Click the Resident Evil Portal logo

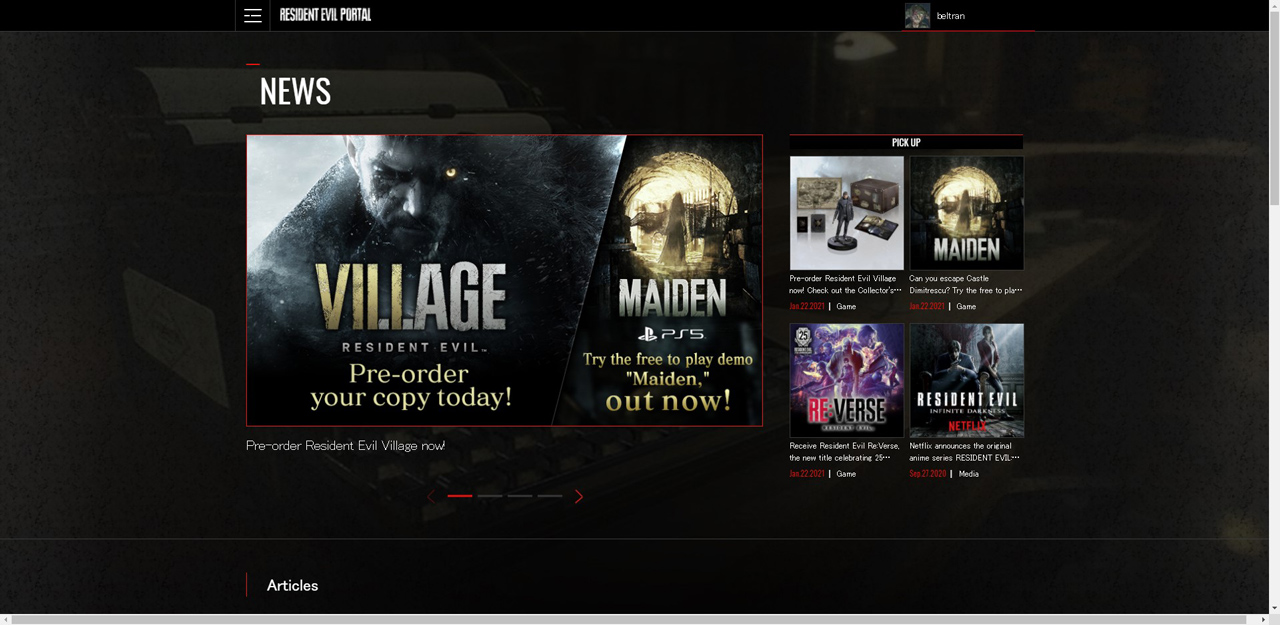[x=325, y=15]
